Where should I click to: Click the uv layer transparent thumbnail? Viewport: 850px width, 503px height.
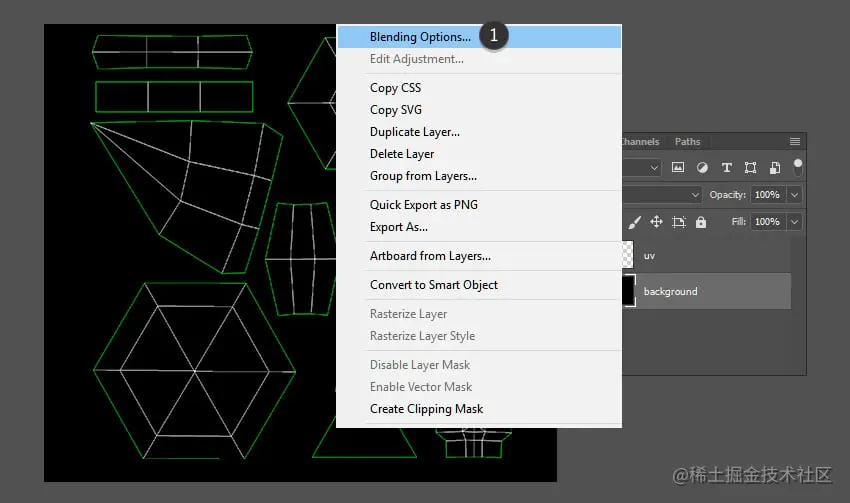627,254
